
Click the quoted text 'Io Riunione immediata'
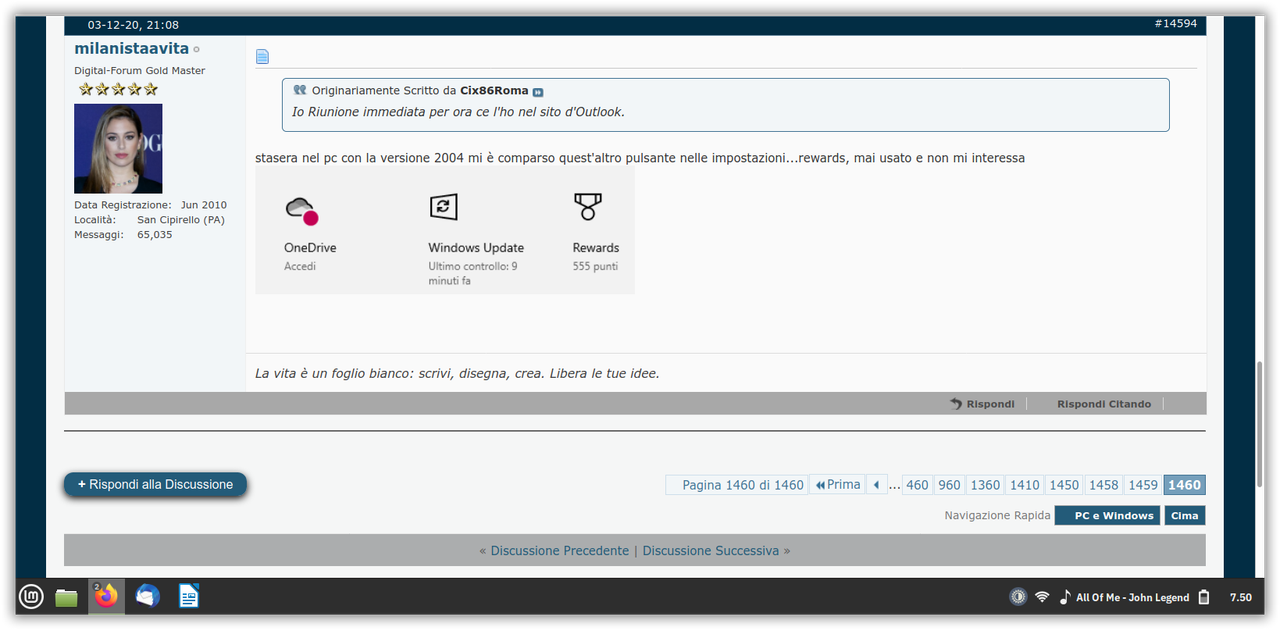point(458,112)
